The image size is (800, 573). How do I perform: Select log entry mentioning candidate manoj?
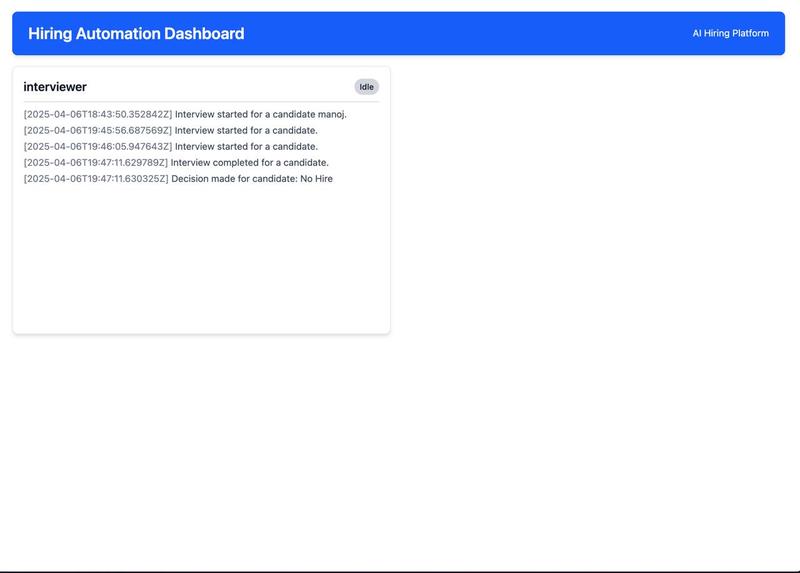point(185,114)
